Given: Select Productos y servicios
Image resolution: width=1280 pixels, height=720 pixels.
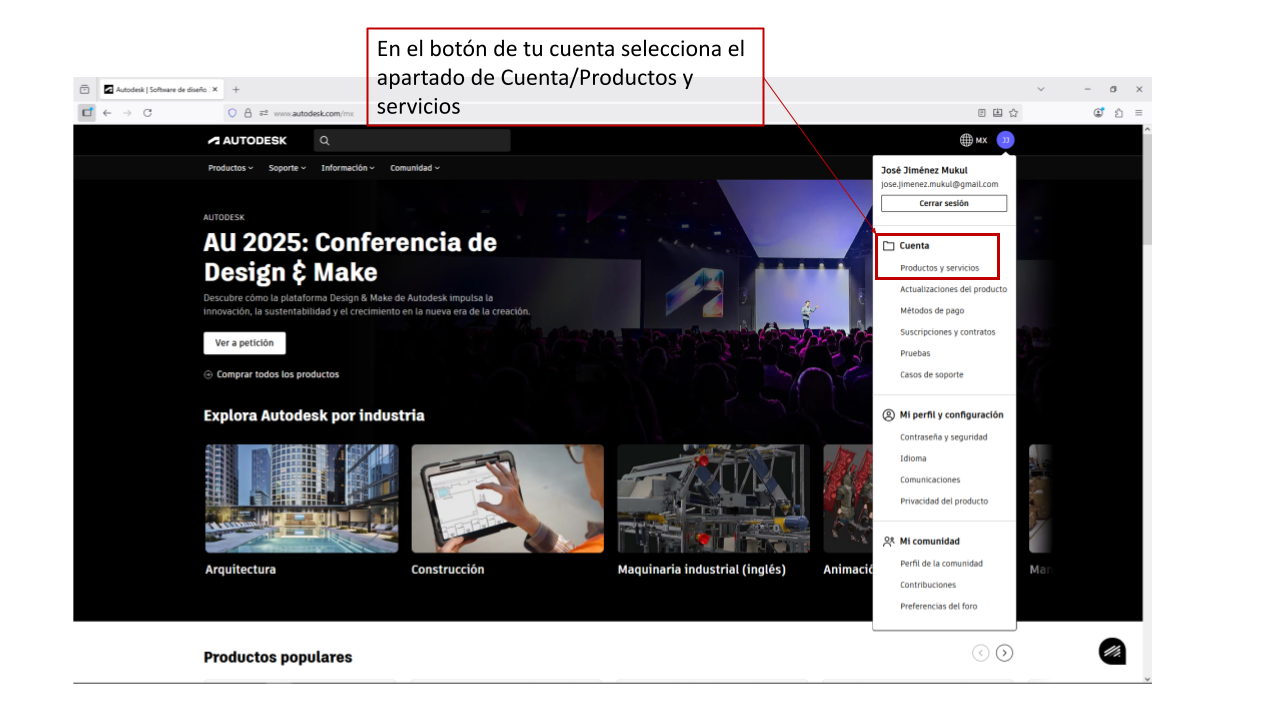Looking at the screenshot, I should (x=939, y=268).
